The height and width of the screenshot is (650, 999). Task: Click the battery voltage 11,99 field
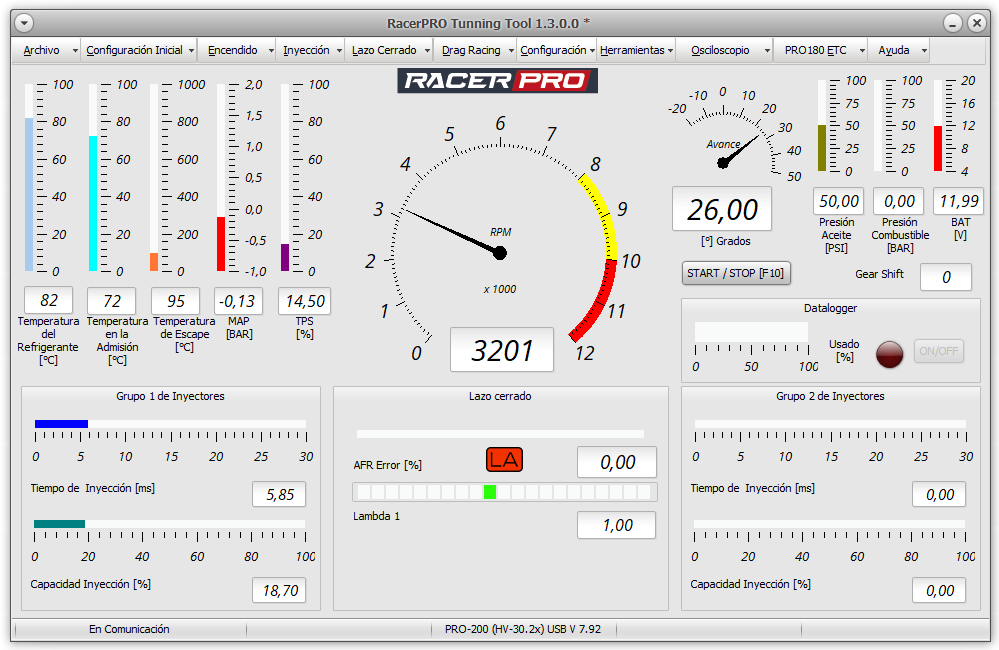[x=959, y=201]
